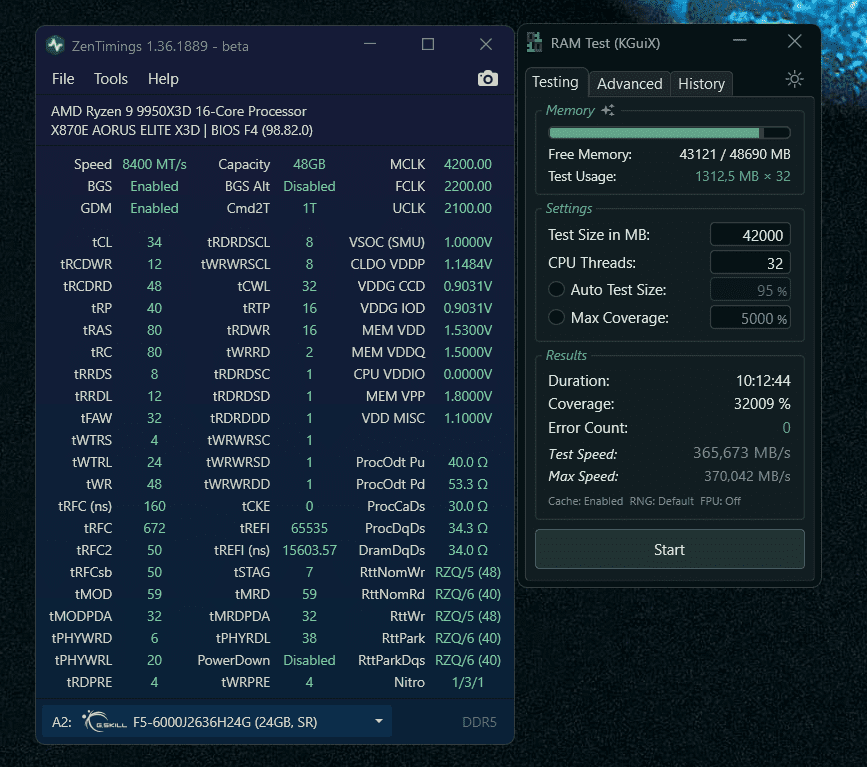This screenshot has width=867, height=767.
Task: Click the GDM Enabled value
Action: click(x=154, y=208)
